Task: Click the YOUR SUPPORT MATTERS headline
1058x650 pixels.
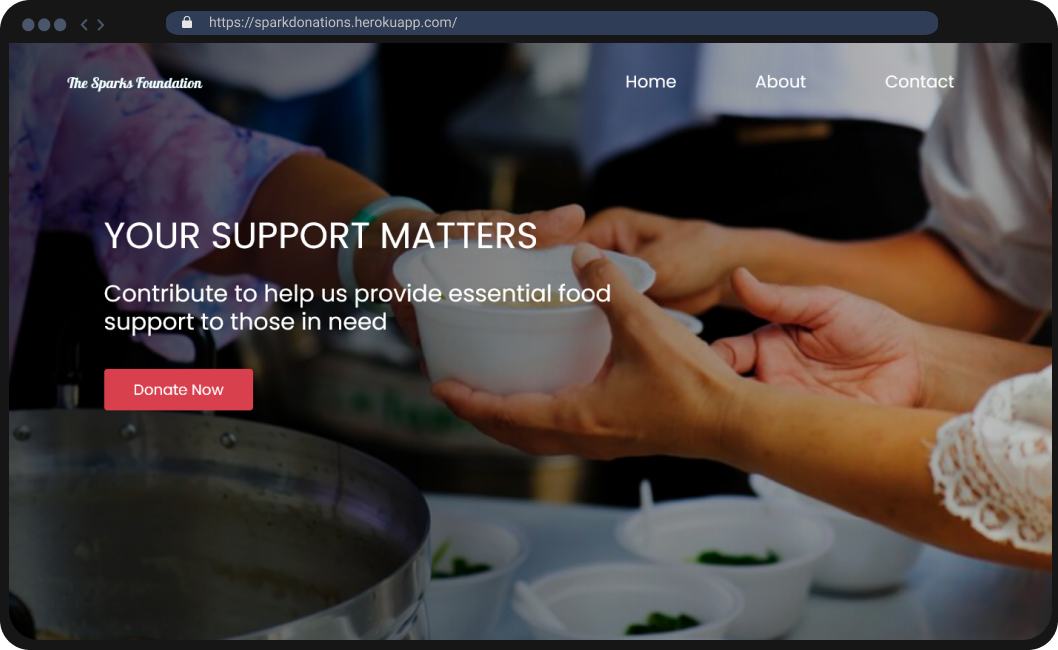Action: tap(321, 236)
